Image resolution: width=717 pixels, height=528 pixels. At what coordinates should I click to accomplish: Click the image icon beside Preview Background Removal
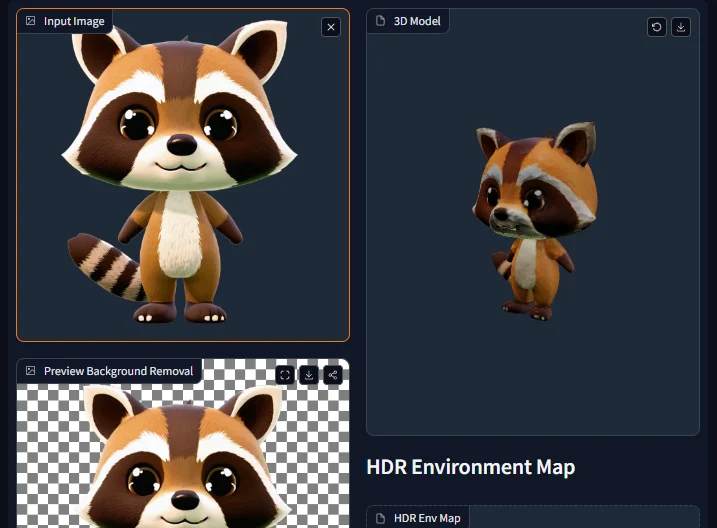(x=31, y=371)
